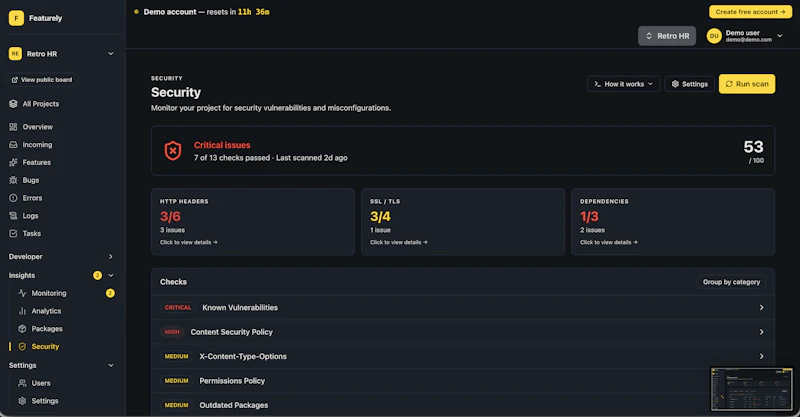800x417 pixels.
Task: Click Create free account button
Action: (750, 12)
